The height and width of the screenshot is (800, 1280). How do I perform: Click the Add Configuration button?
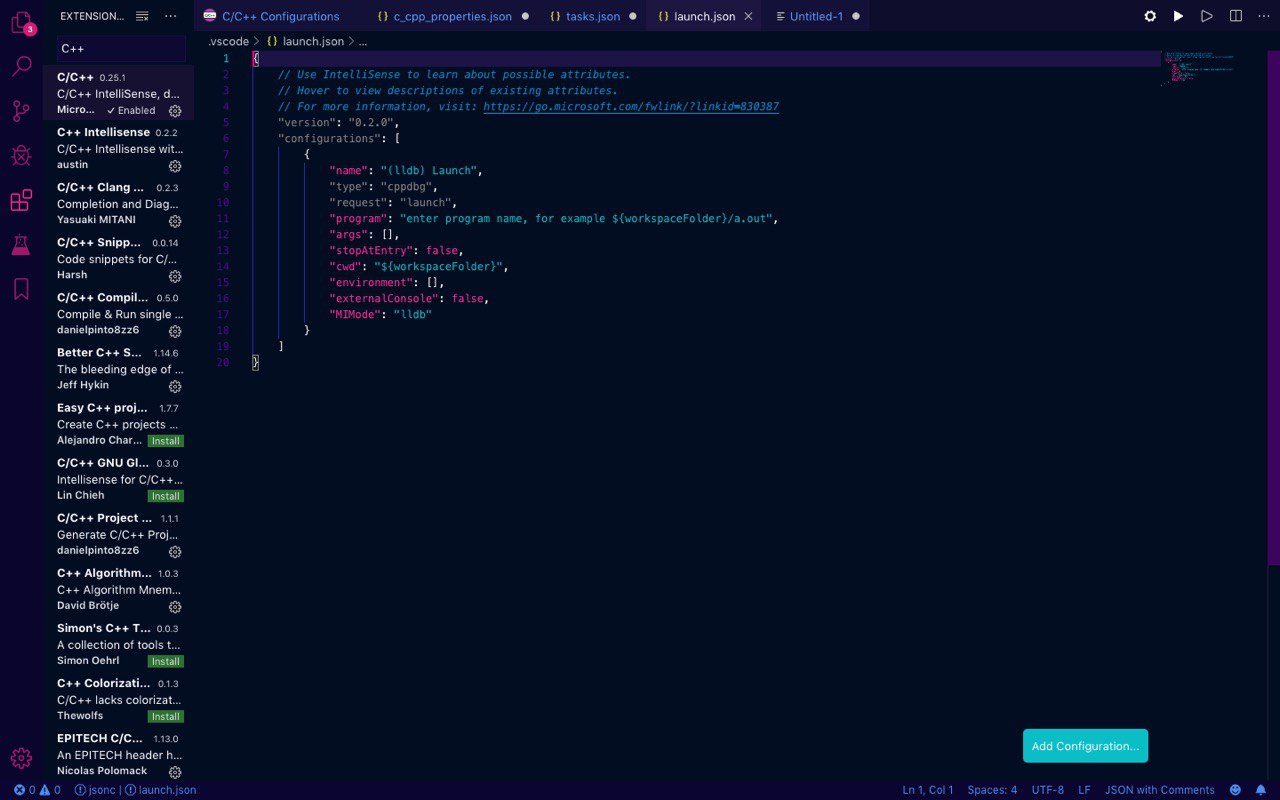(1085, 746)
